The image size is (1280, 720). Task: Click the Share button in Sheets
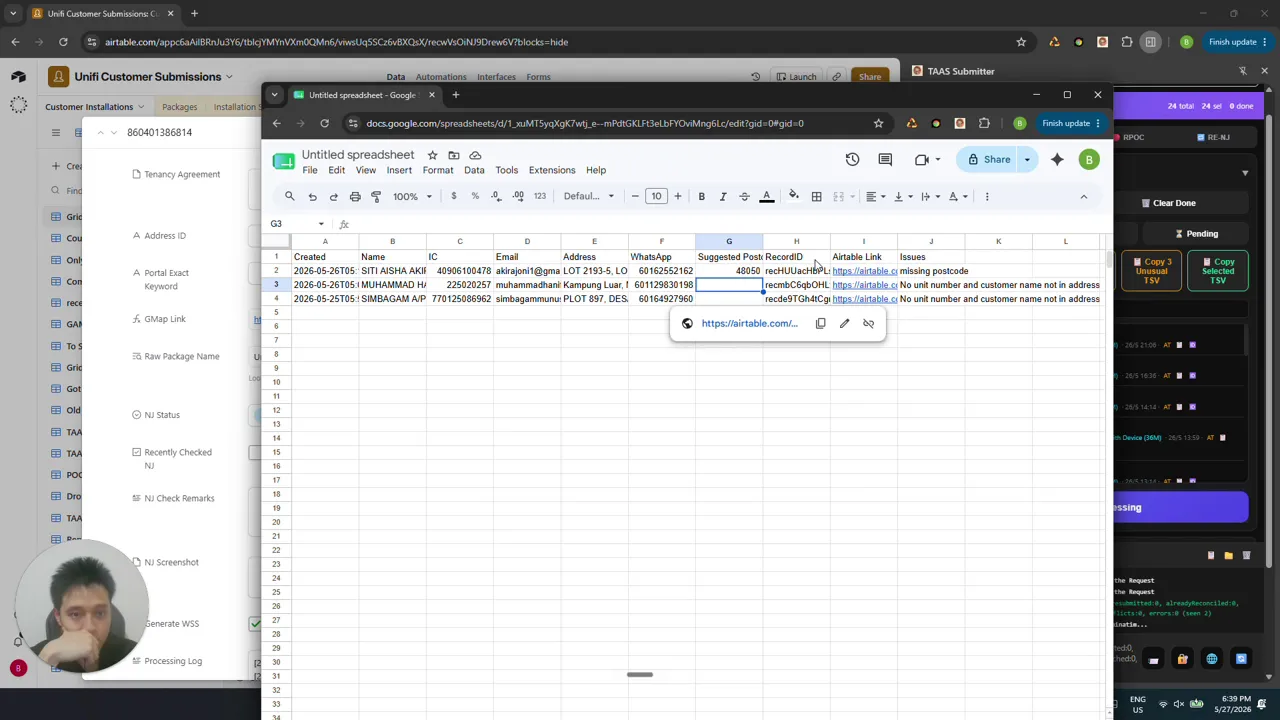point(988,159)
